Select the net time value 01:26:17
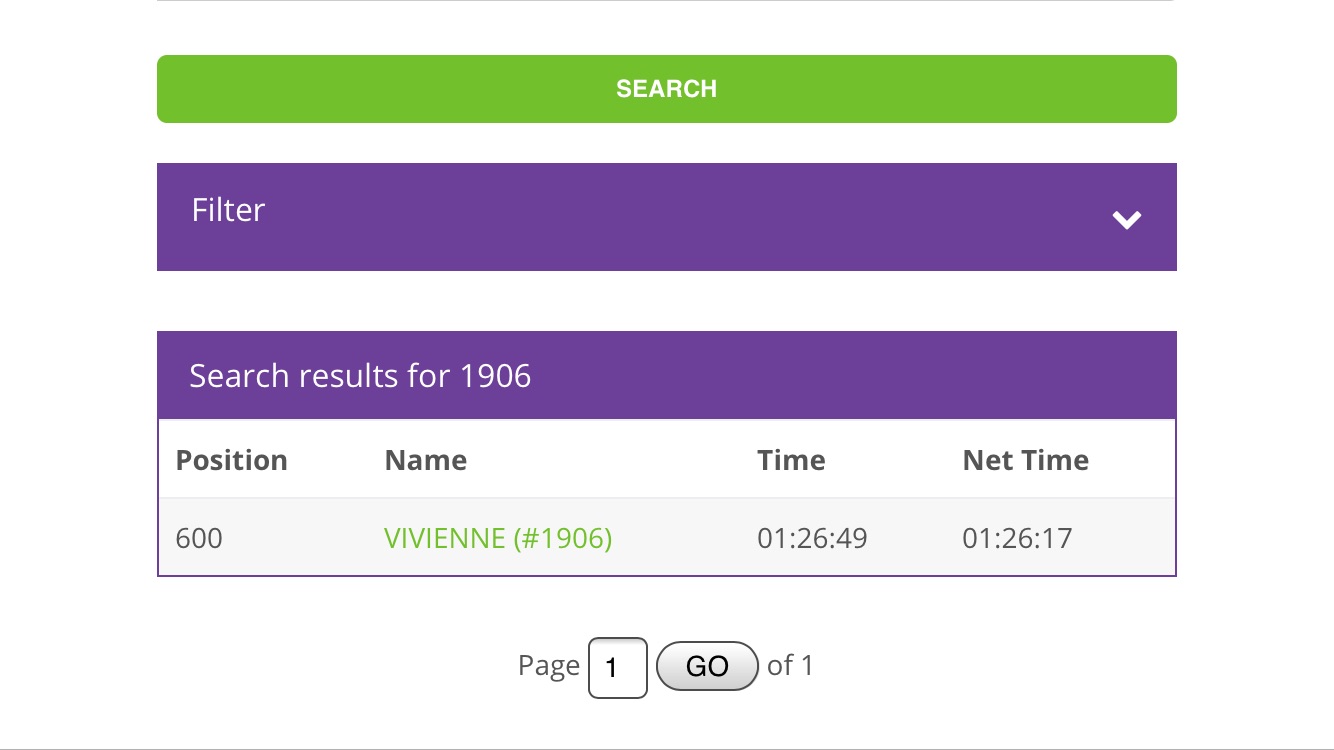1334x750 pixels. 1017,538
